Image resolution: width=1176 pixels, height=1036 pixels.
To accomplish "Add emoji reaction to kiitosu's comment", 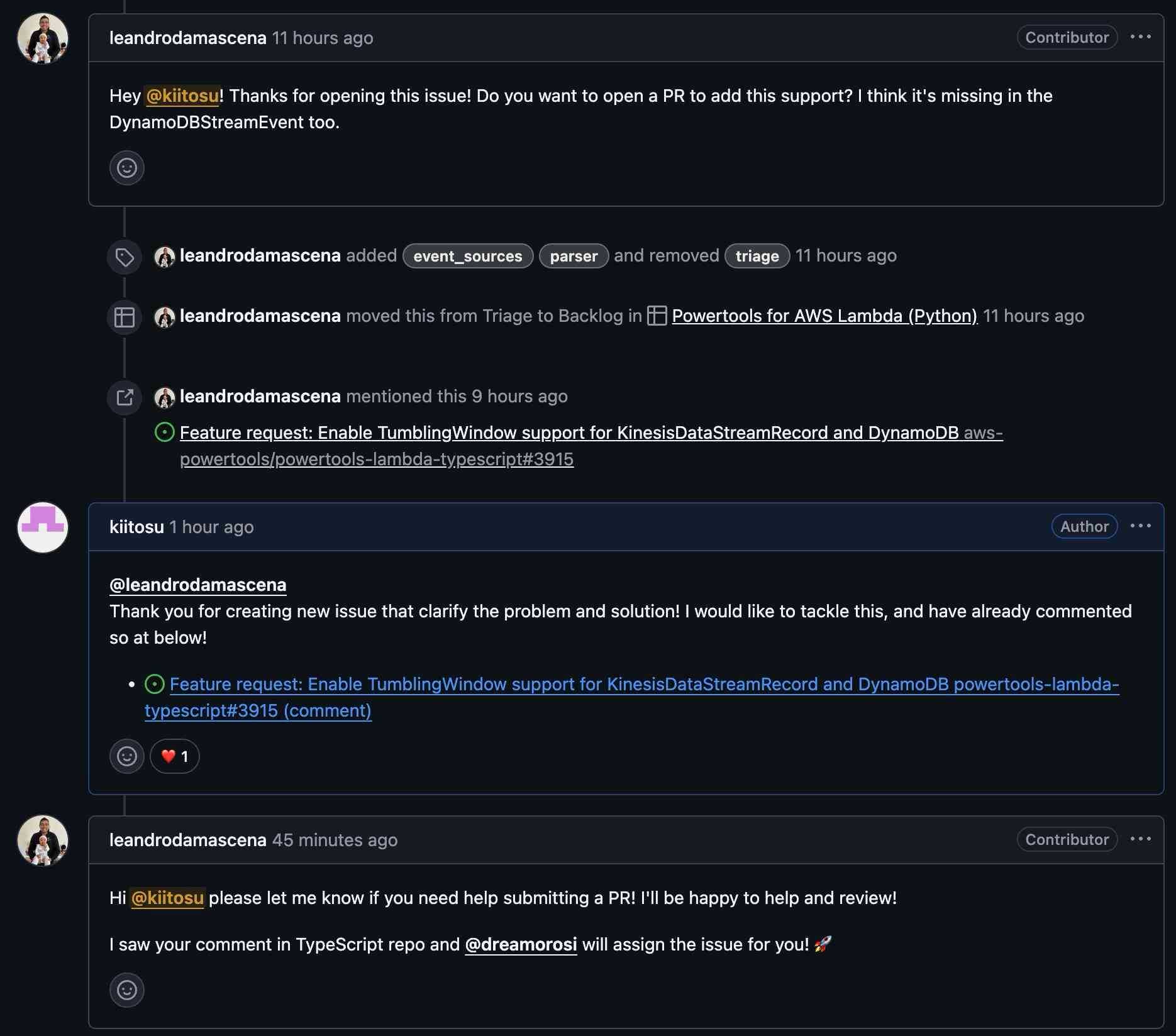I will [x=127, y=756].
